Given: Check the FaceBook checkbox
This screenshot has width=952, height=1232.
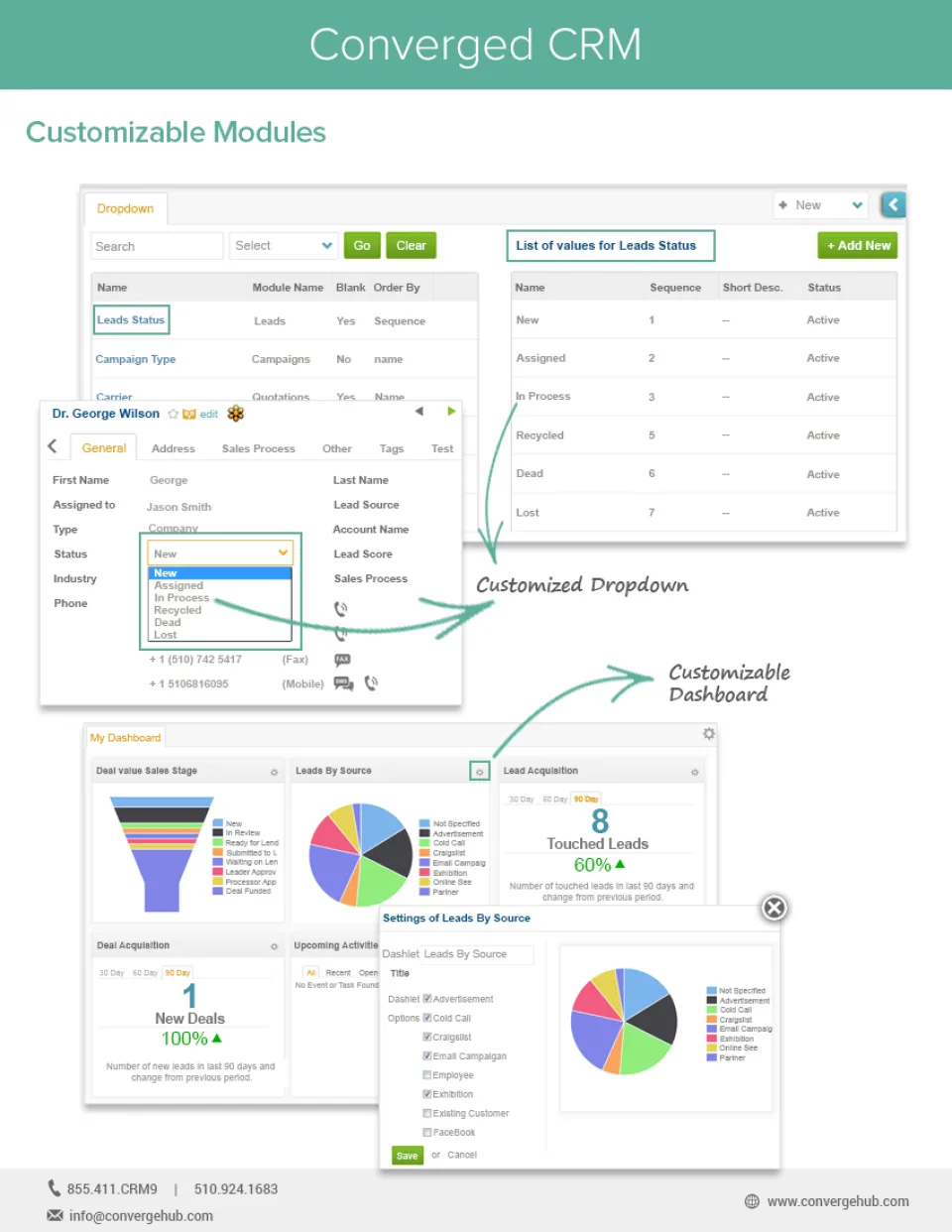Looking at the screenshot, I should pyautogui.click(x=427, y=1132).
